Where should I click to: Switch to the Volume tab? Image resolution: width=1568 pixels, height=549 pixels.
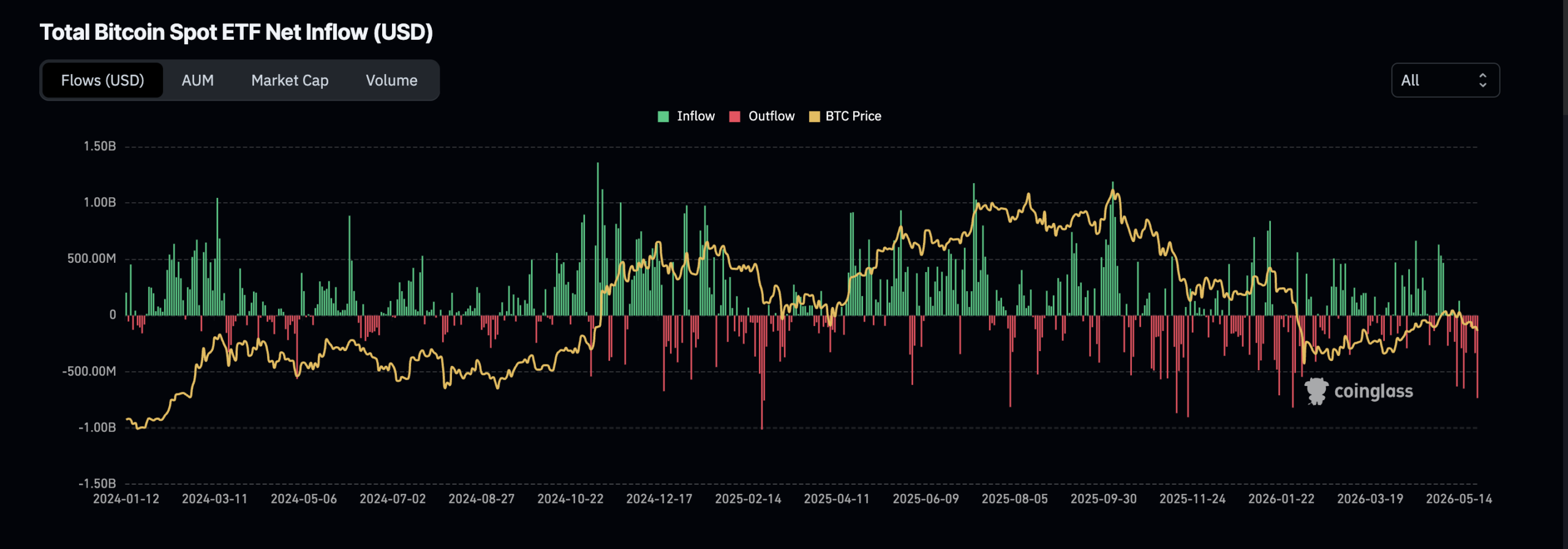(391, 80)
